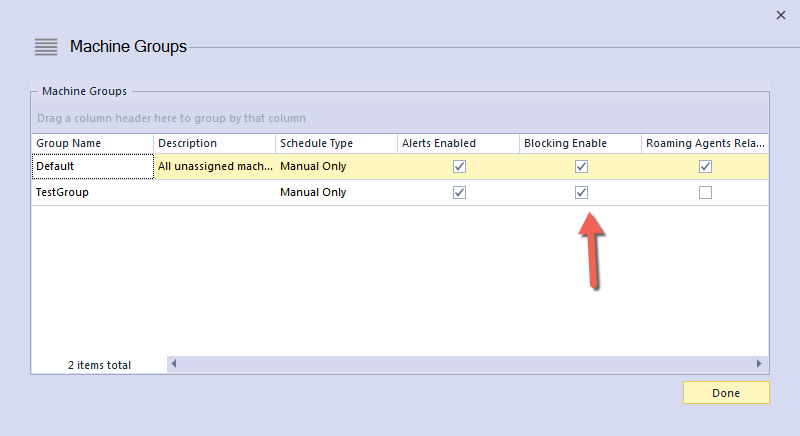Uncheck Alerts Enabled for TestGroup
This screenshot has height=436, width=800.
[x=459, y=192]
